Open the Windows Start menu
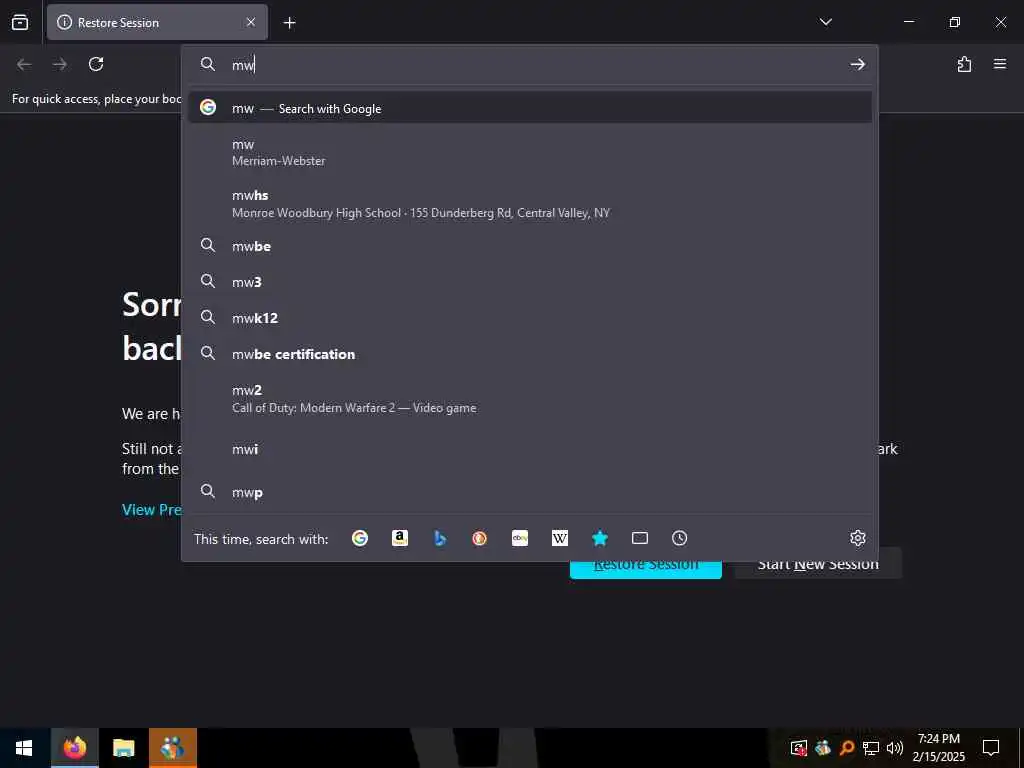Viewport: 1024px width, 768px height. (24, 748)
